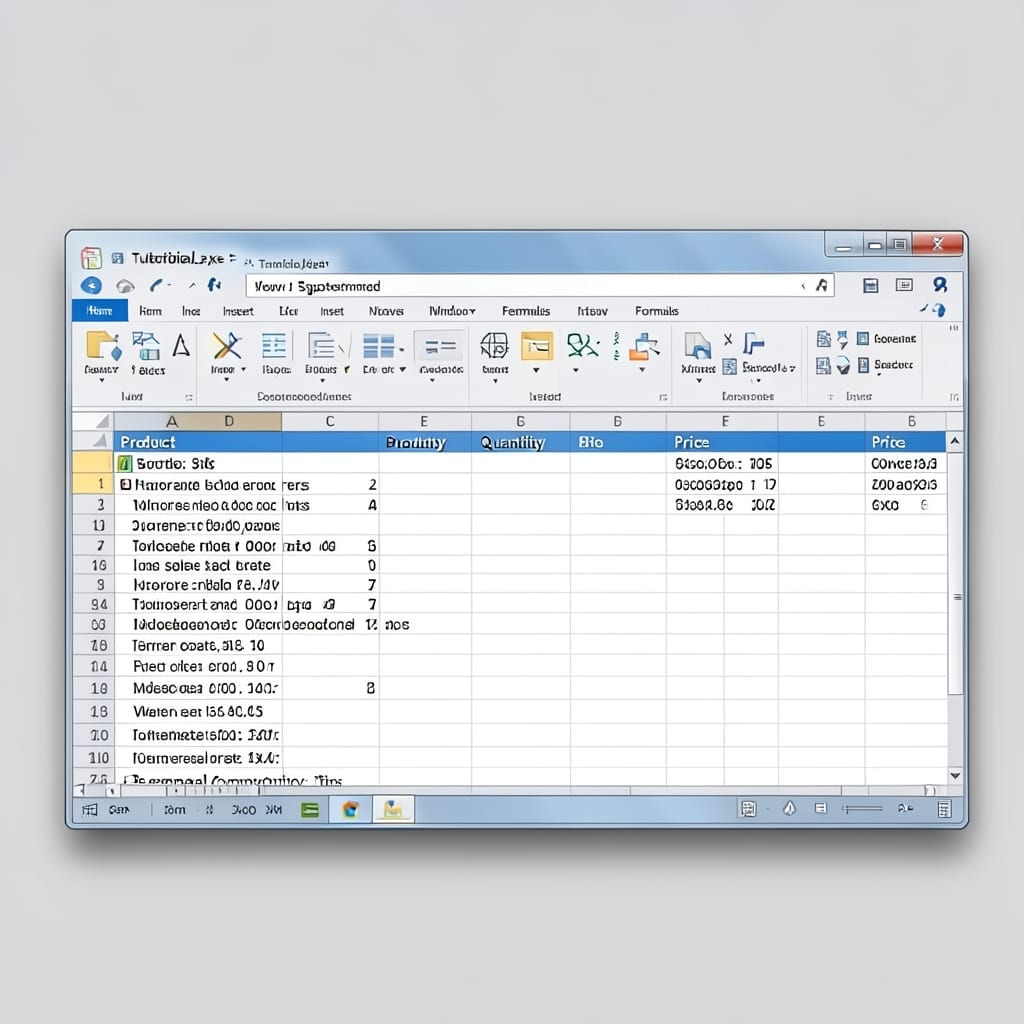The image size is (1024, 1024).
Task: Click the blue circular back arrow
Action: (x=91, y=285)
